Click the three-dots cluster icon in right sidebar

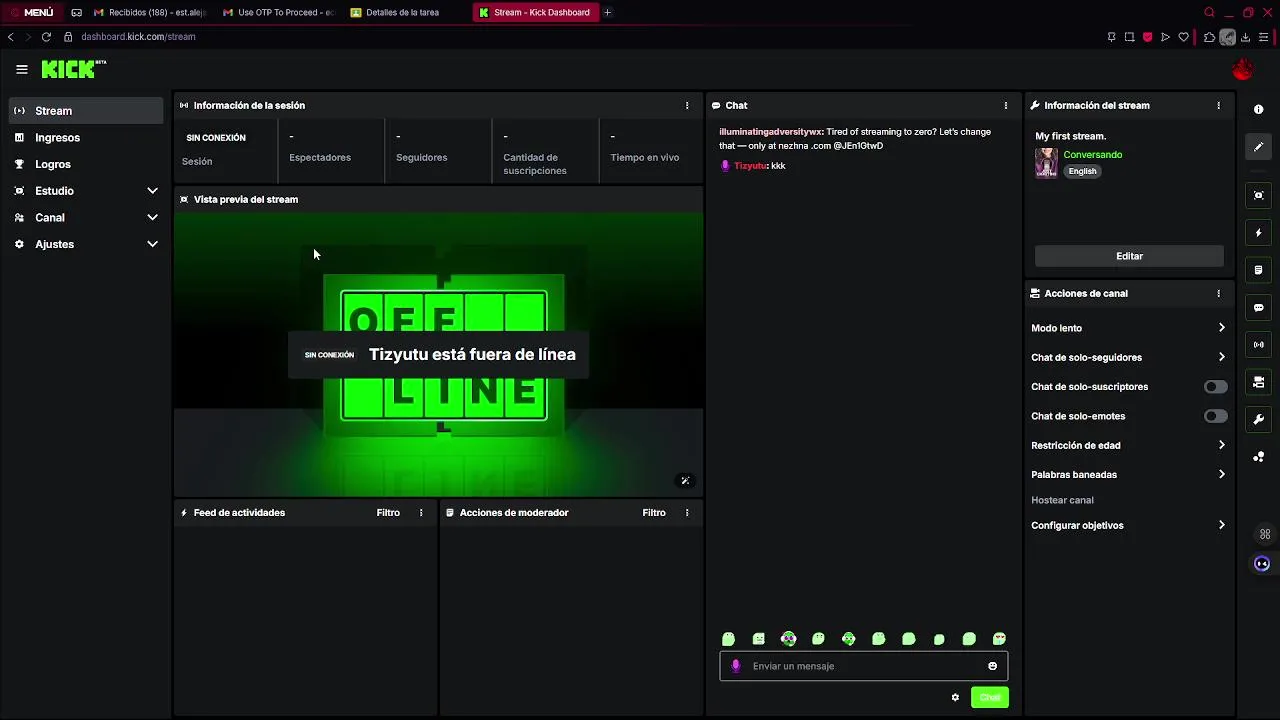tap(1259, 457)
